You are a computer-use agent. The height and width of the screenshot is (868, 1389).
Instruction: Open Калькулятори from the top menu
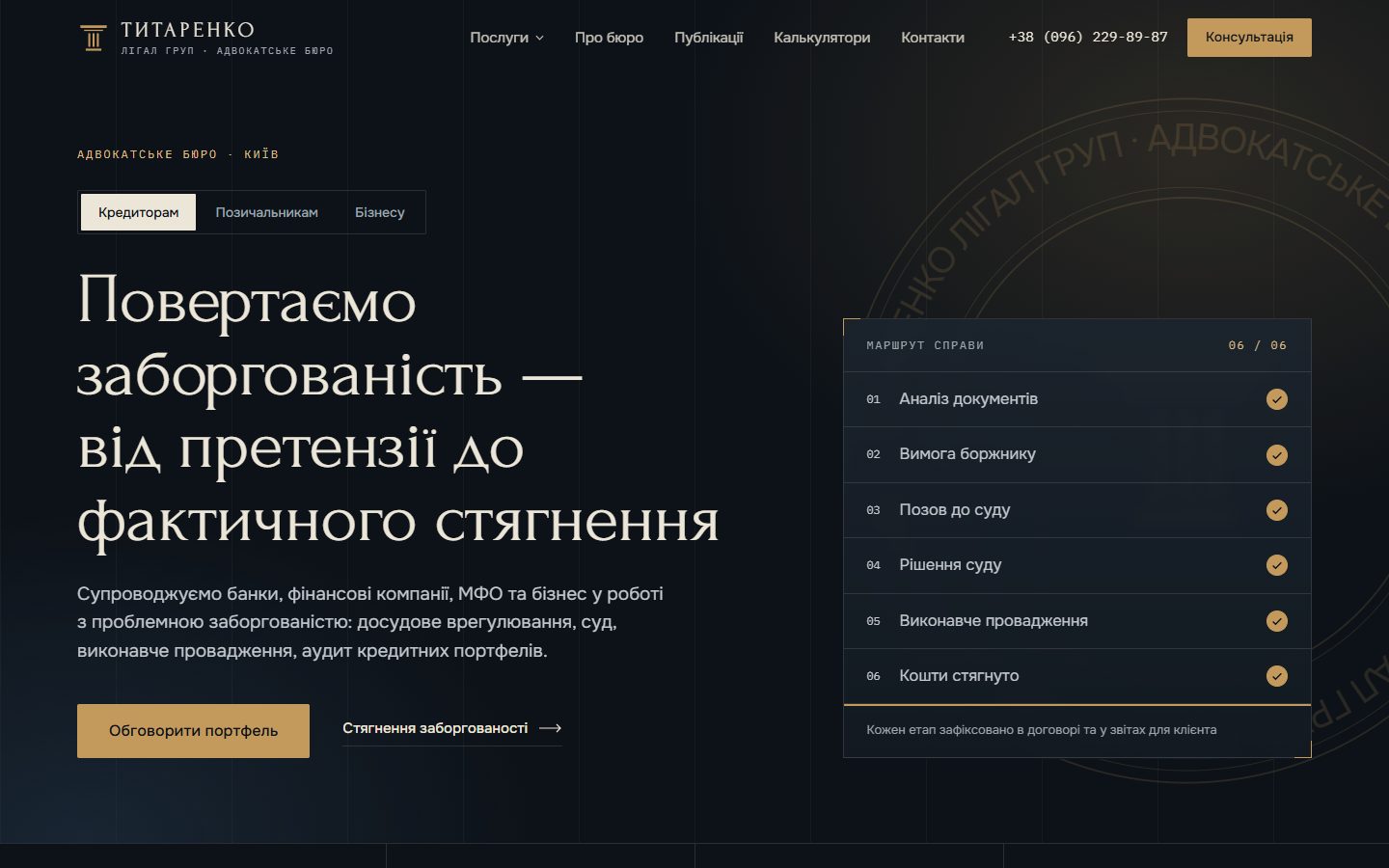click(822, 38)
